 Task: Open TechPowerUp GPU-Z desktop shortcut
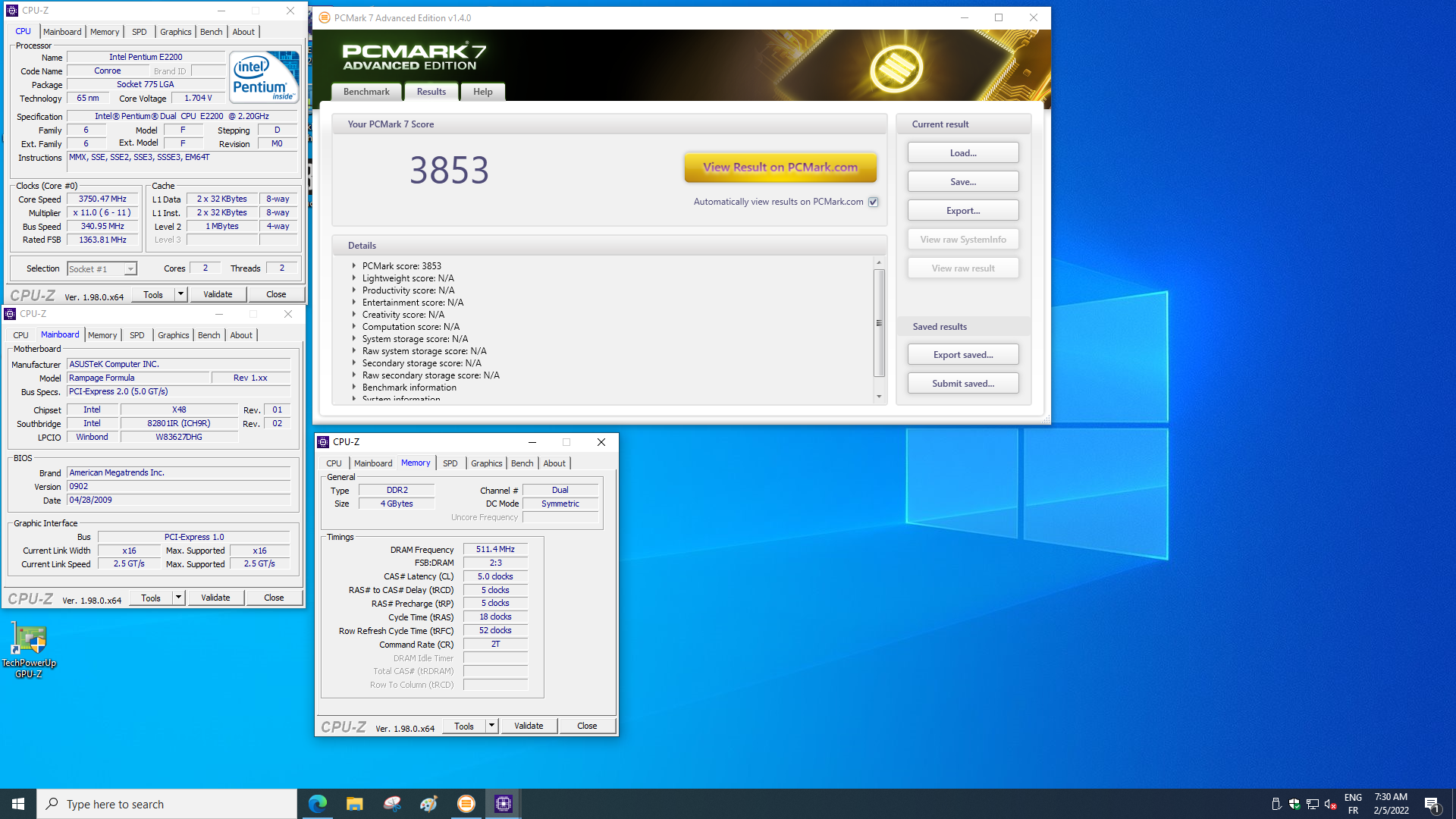tap(29, 650)
